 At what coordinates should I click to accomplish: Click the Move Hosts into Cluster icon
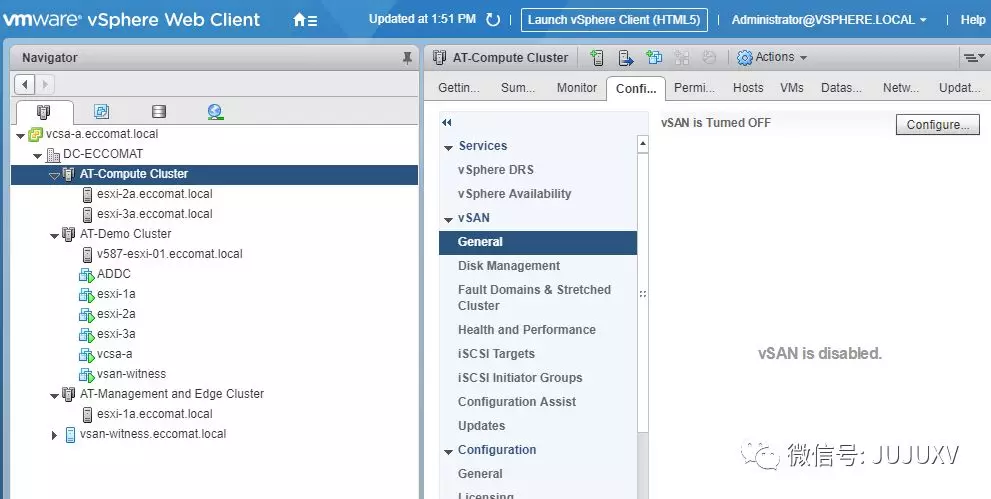pyautogui.click(x=626, y=58)
